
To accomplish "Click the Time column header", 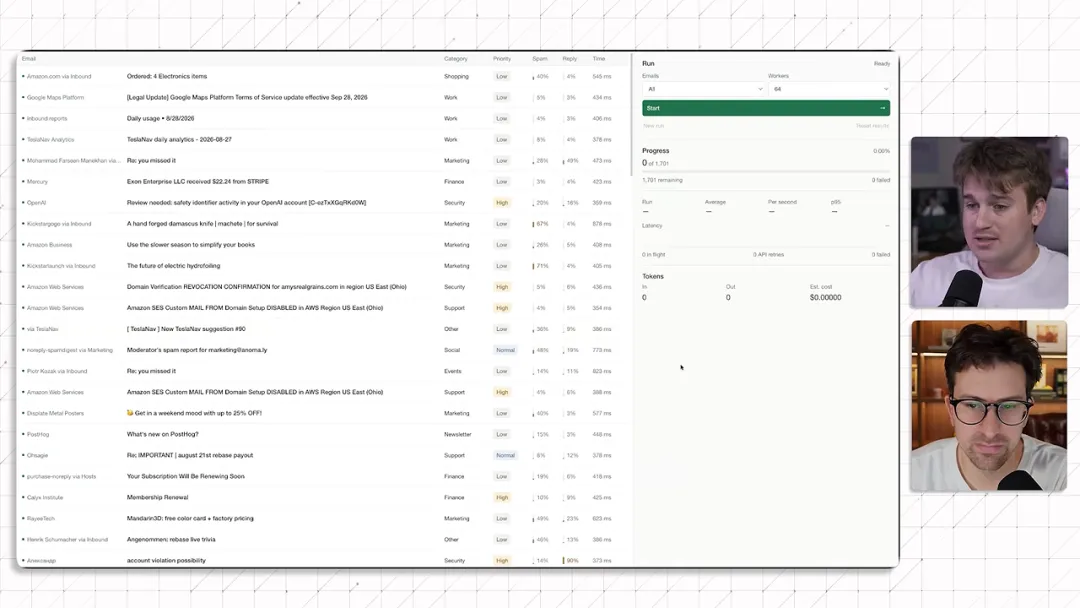I will (x=599, y=59).
